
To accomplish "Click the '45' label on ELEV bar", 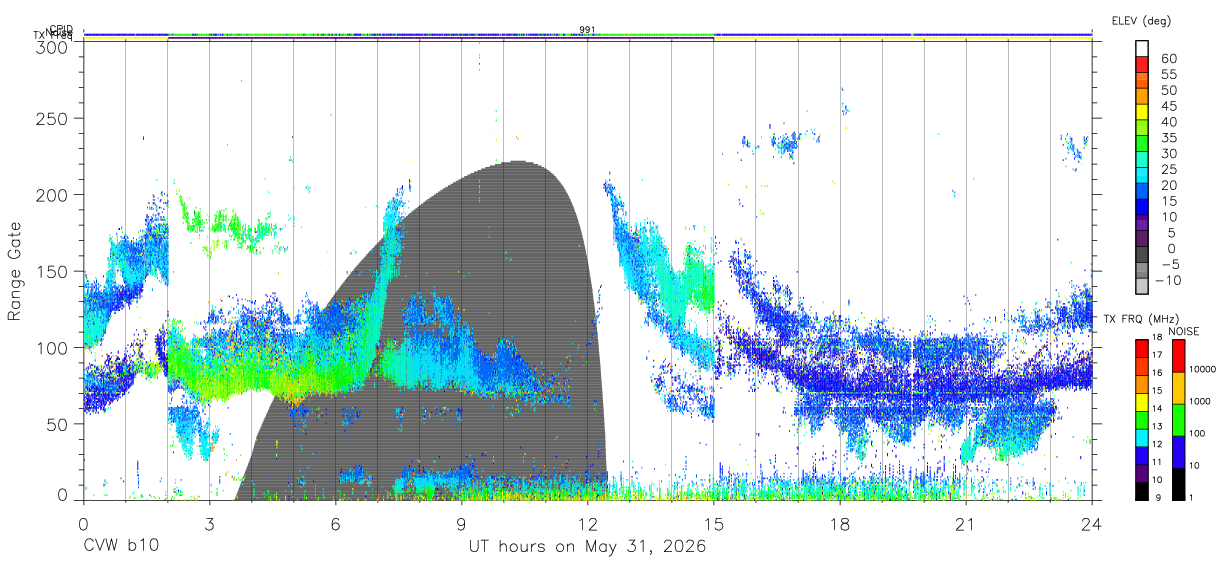I will tap(1168, 106).
